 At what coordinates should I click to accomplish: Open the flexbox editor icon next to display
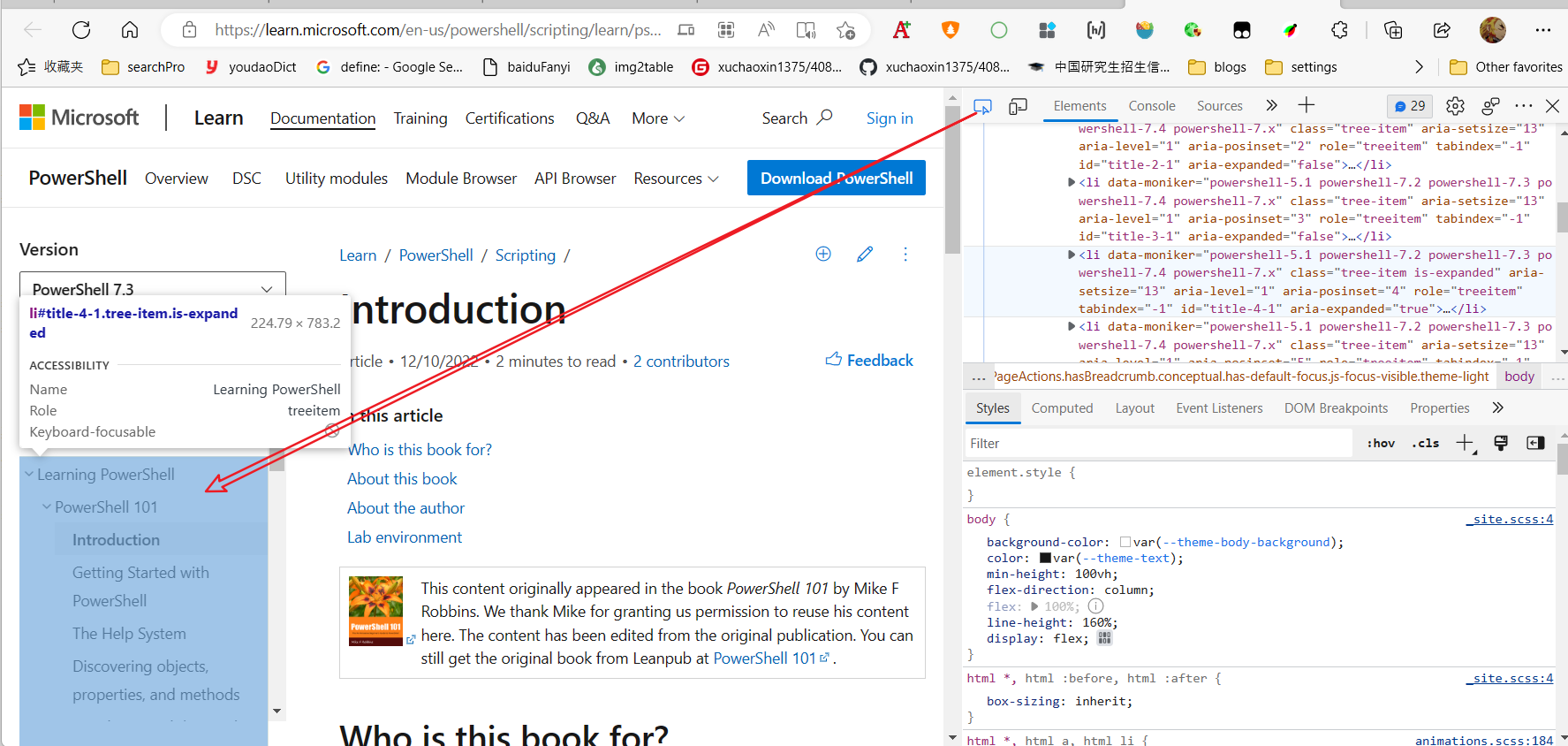point(1104,638)
